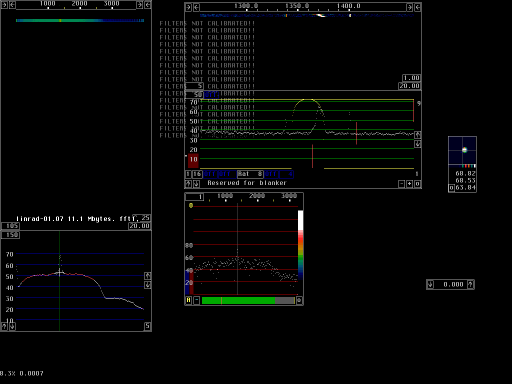Click the Rat 8 parameter box
This screenshot has height=384, width=512.
tap(250, 174)
